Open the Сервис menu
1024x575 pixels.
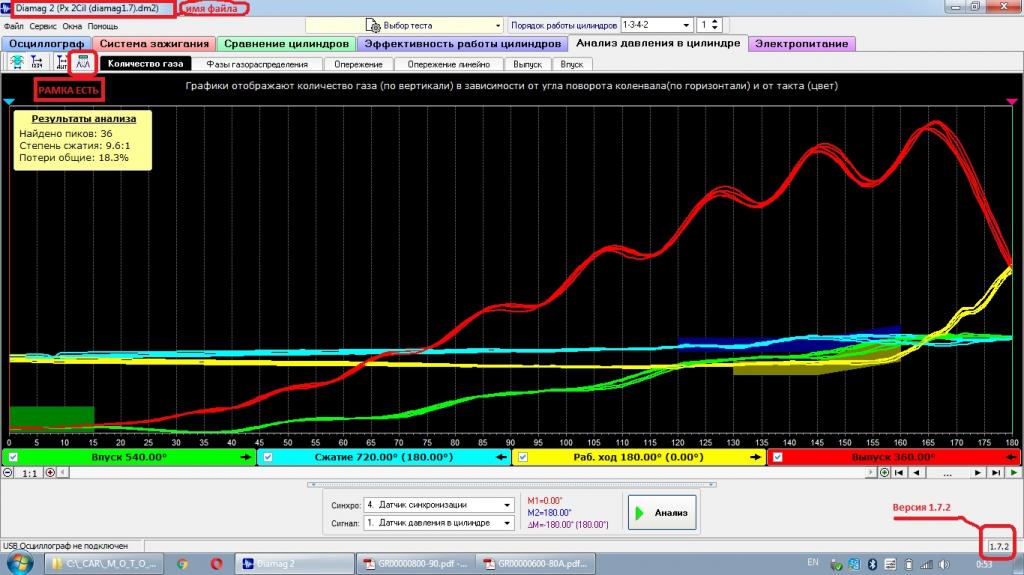point(43,26)
